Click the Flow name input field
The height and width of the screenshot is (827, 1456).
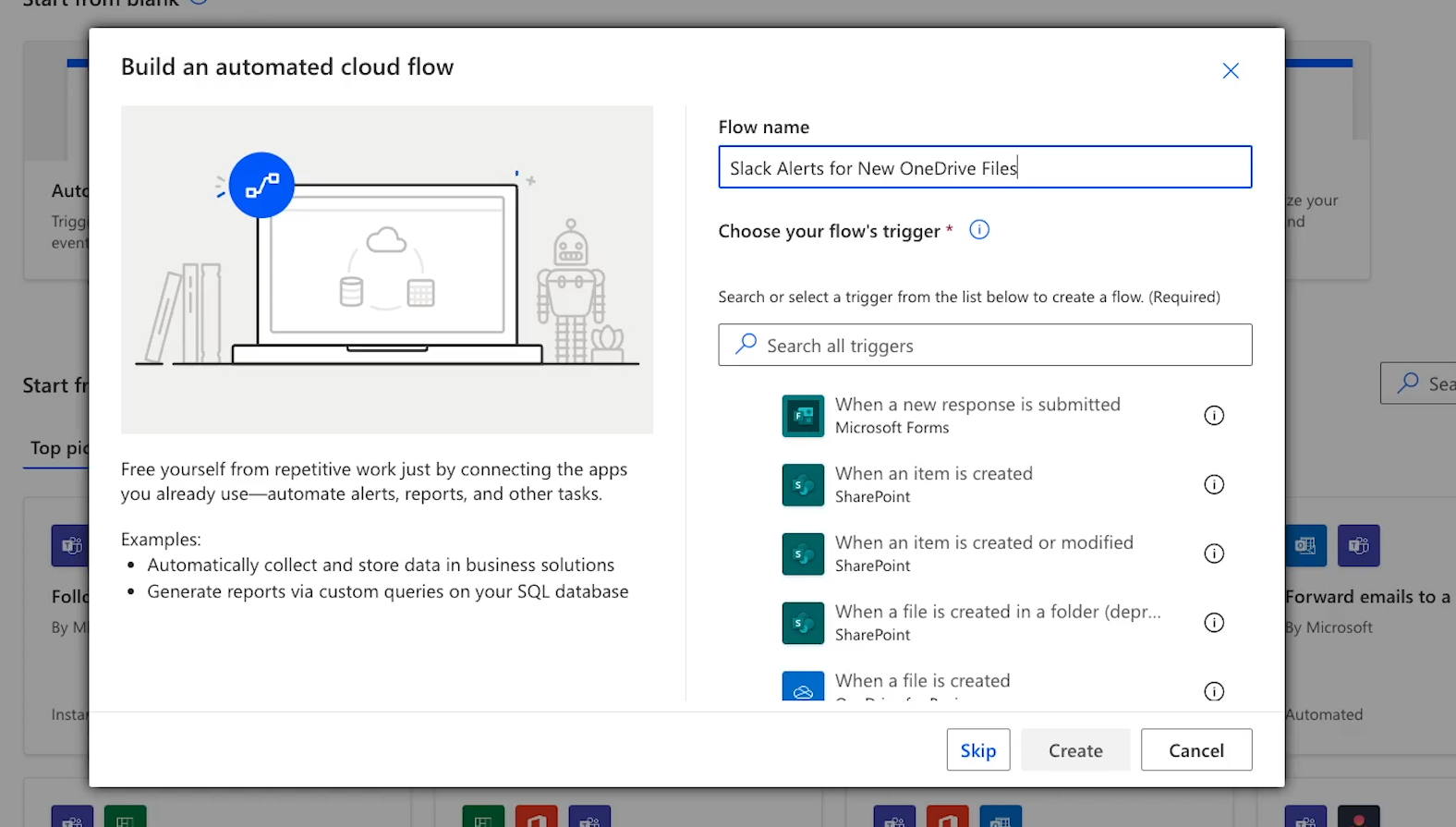tap(985, 167)
